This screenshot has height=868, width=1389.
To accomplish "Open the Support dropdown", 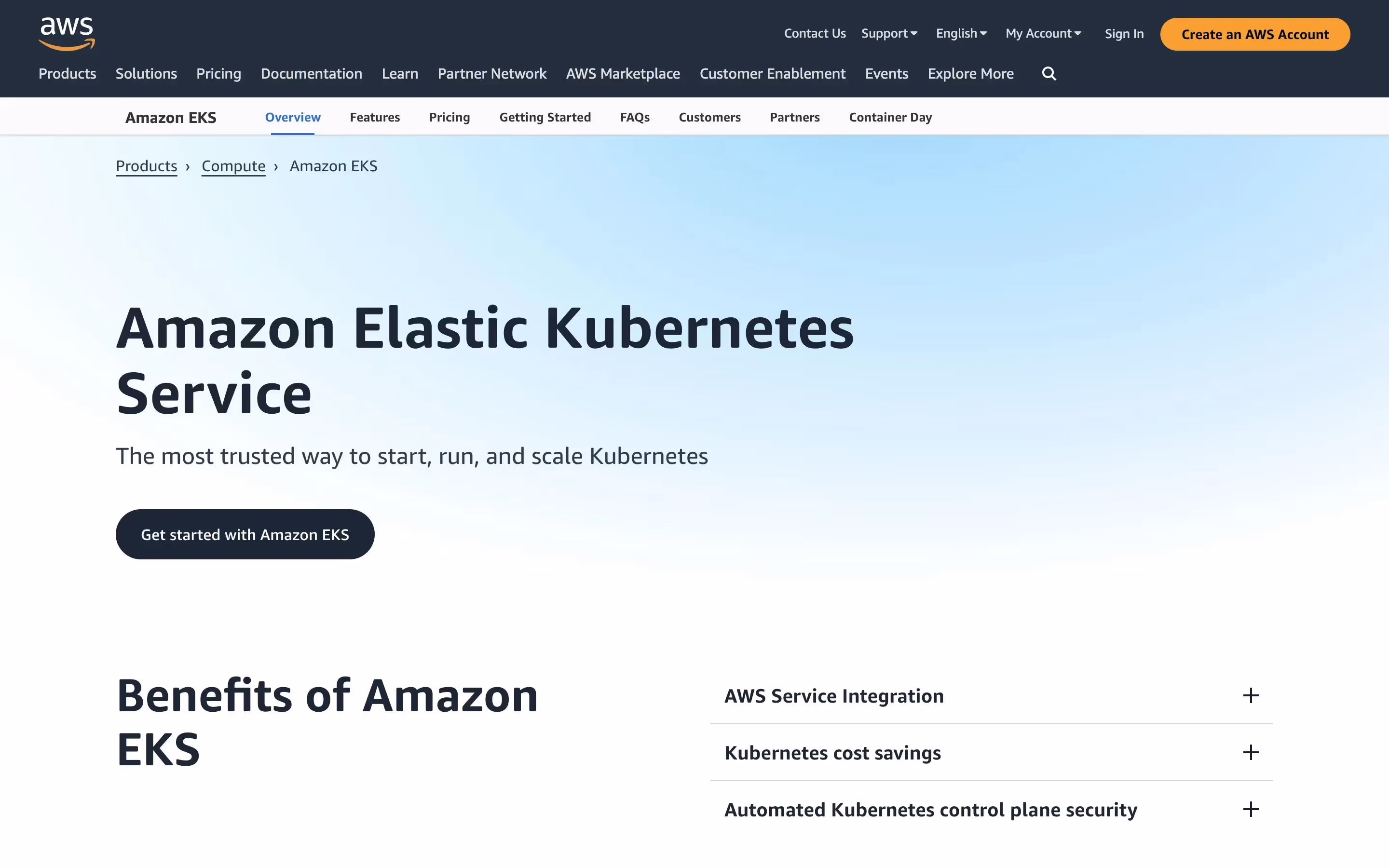I will pyautogui.click(x=888, y=33).
